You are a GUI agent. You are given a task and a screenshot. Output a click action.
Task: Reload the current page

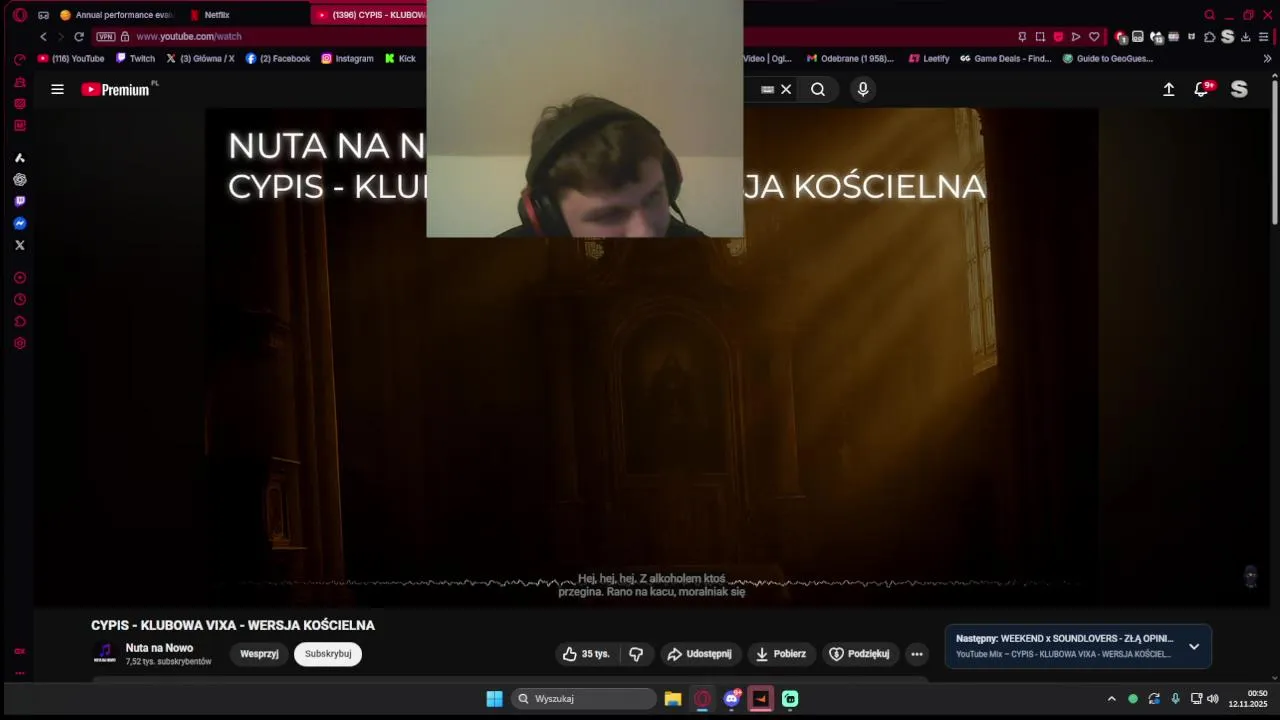[79, 37]
